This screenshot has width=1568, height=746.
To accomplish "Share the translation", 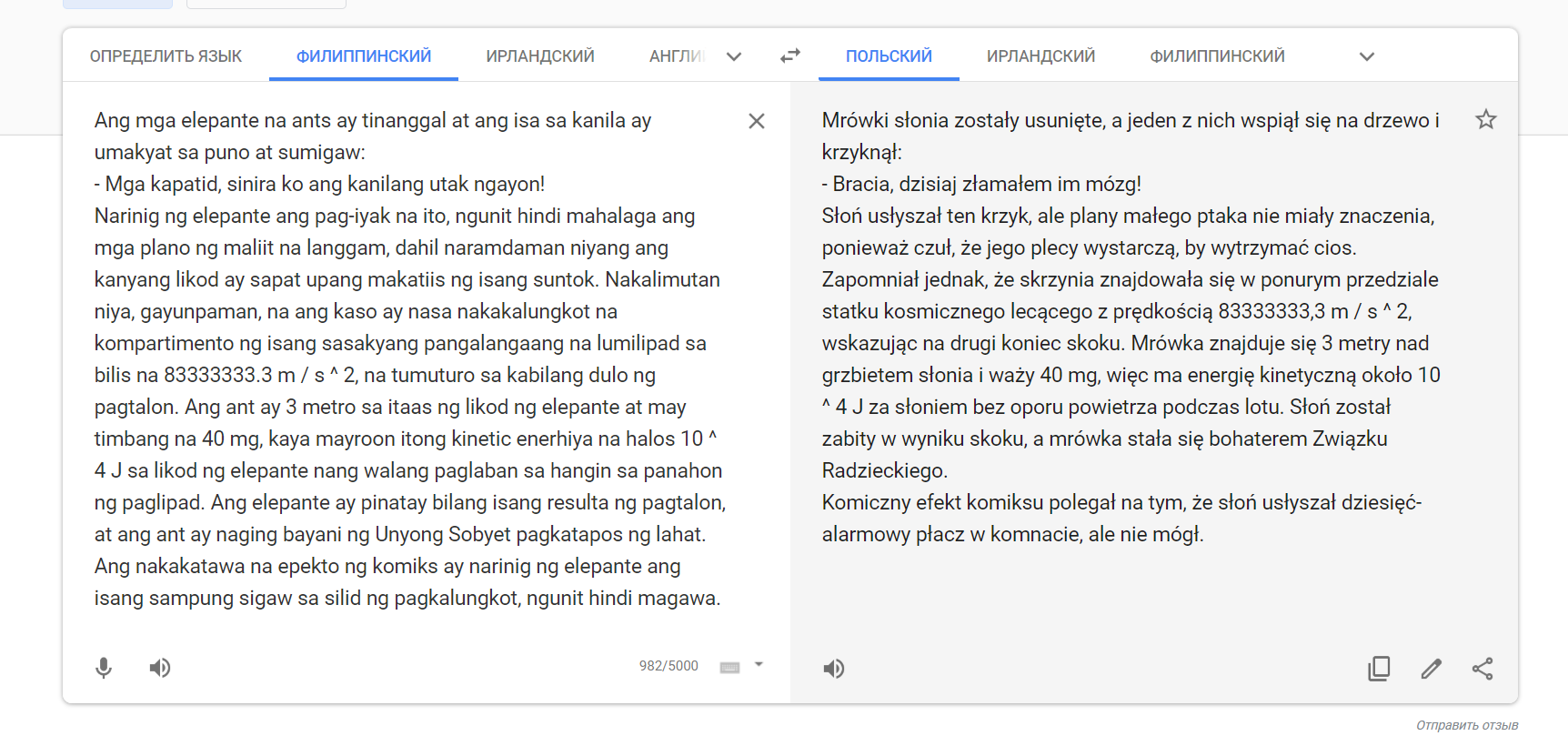I will [1483, 669].
